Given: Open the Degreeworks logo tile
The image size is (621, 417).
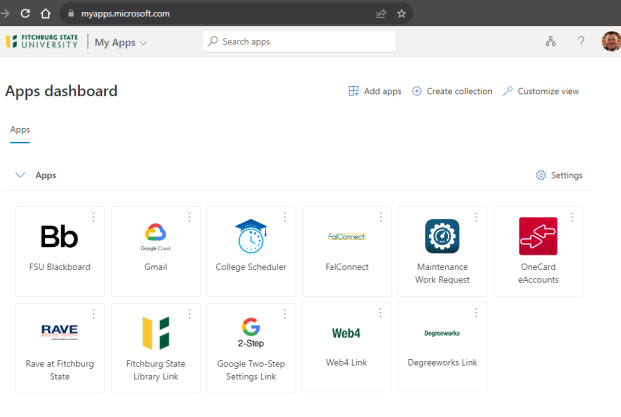Looking at the screenshot, I should pos(442,333).
